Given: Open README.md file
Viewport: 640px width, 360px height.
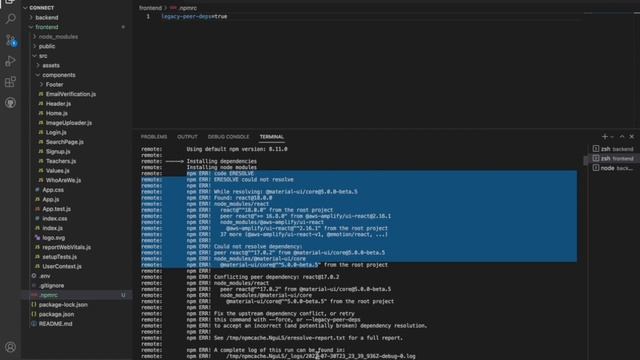Looking at the screenshot, I should coord(55,324).
